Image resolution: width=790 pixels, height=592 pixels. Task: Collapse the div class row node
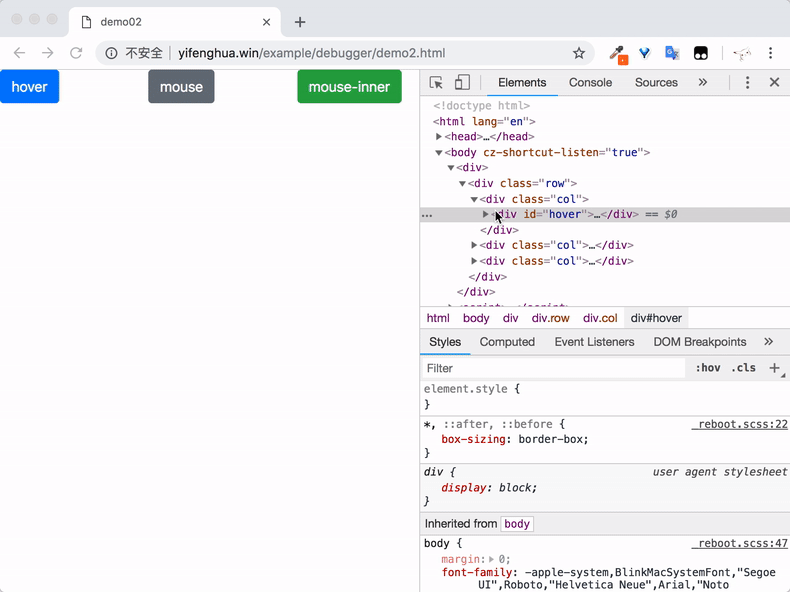pyautogui.click(x=462, y=183)
